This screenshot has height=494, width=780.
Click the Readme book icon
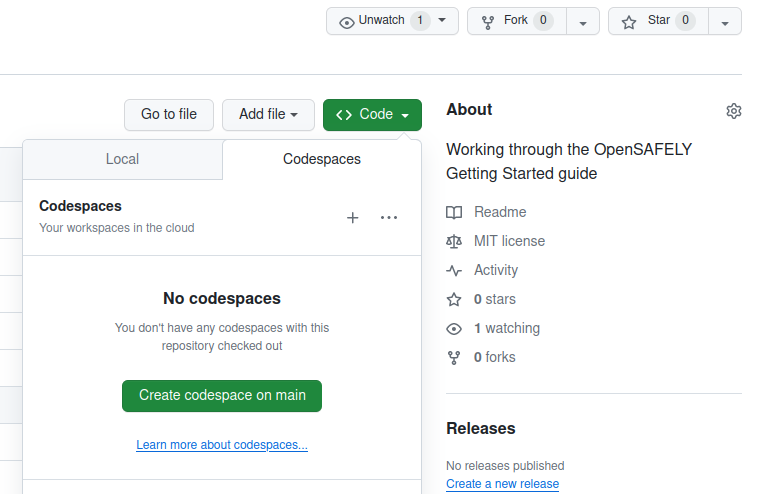click(x=454, y=212)
